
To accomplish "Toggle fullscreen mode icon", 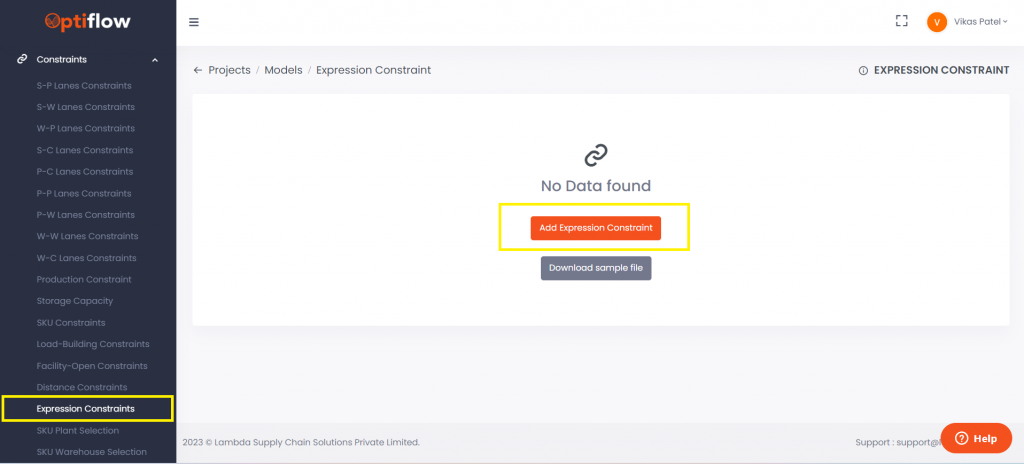I will pyautogui.click(x=901, y=21).
